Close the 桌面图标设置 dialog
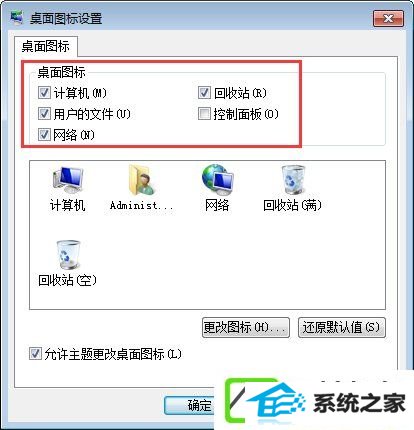Viewport: 414px width, 430px height. (x=388, y=18)
